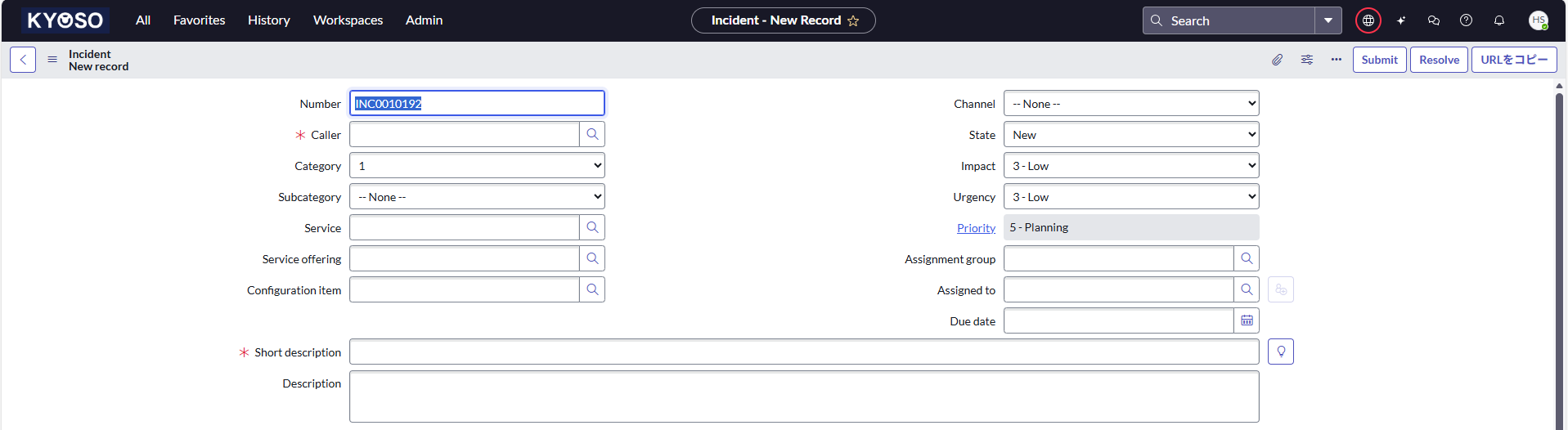Click the Submit button

(x=1379, y=60)
